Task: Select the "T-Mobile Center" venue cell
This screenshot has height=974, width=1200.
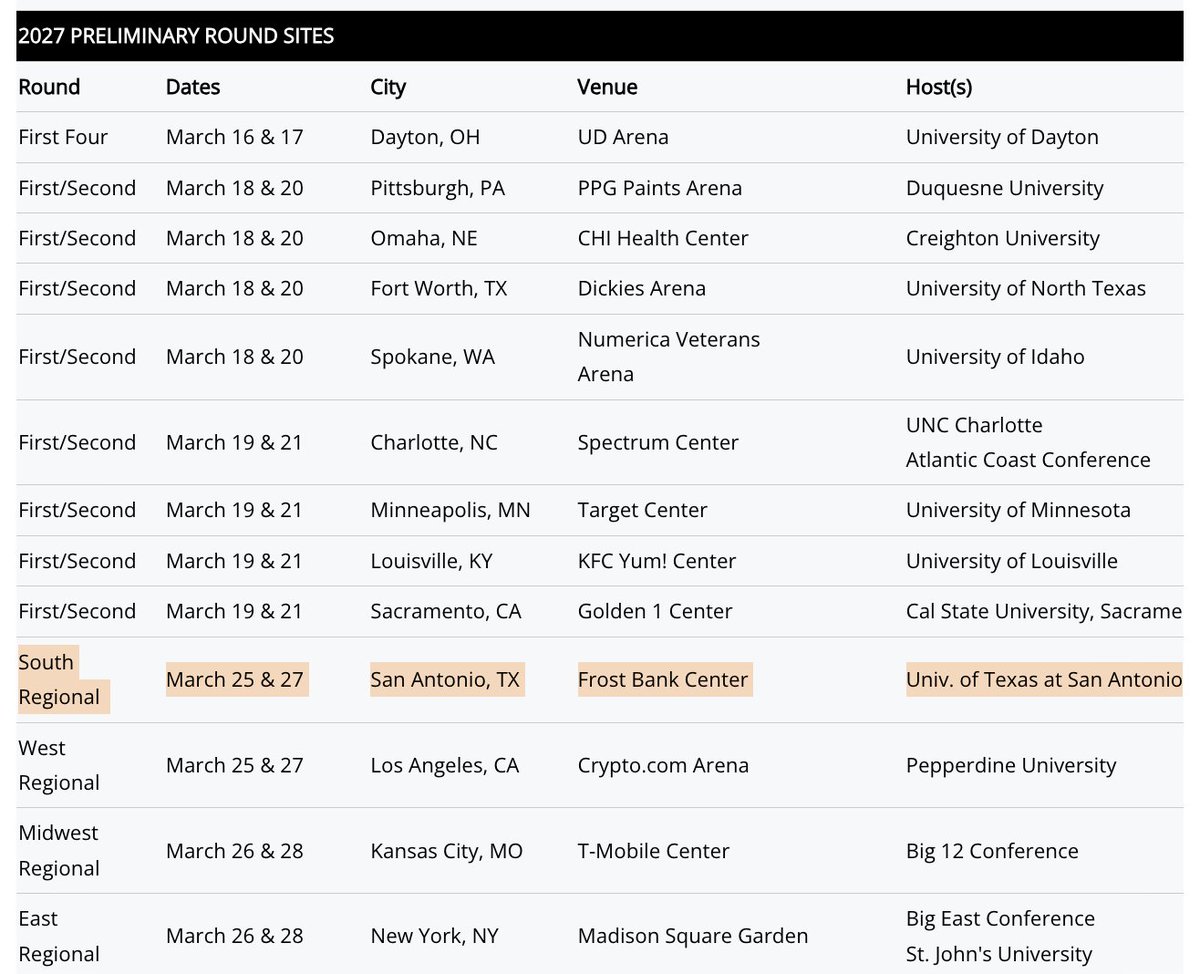Action: click(653, 851)
